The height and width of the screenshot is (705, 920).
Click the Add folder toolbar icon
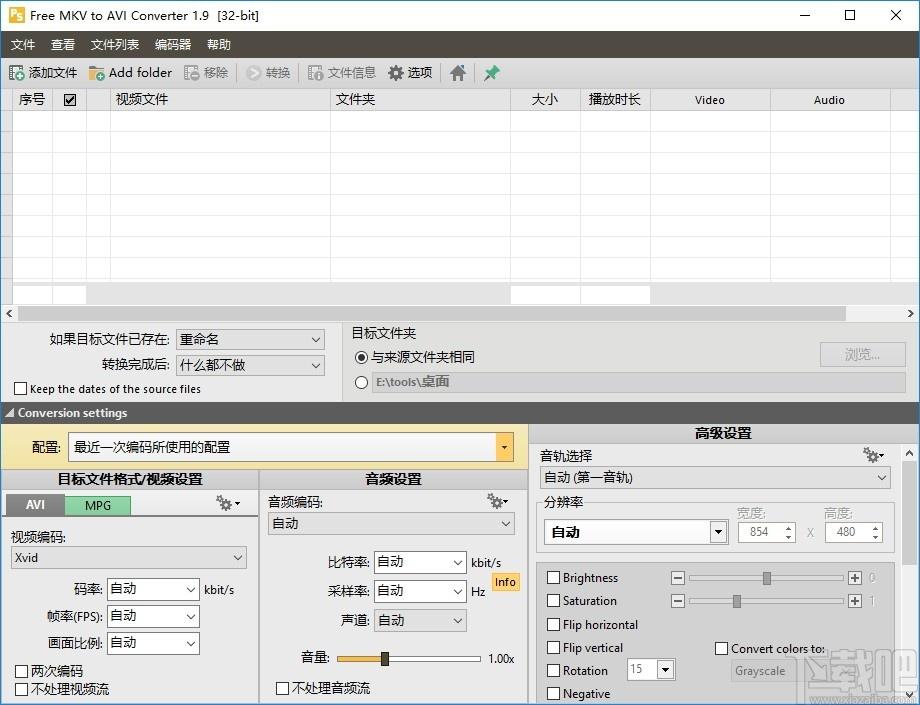point(97,73)
